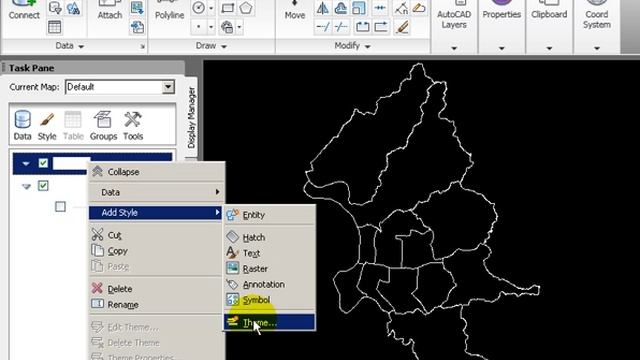Toggle checkbox of the second layer row
Viewport: 640px width, 360px height.
tap(43, 186)
